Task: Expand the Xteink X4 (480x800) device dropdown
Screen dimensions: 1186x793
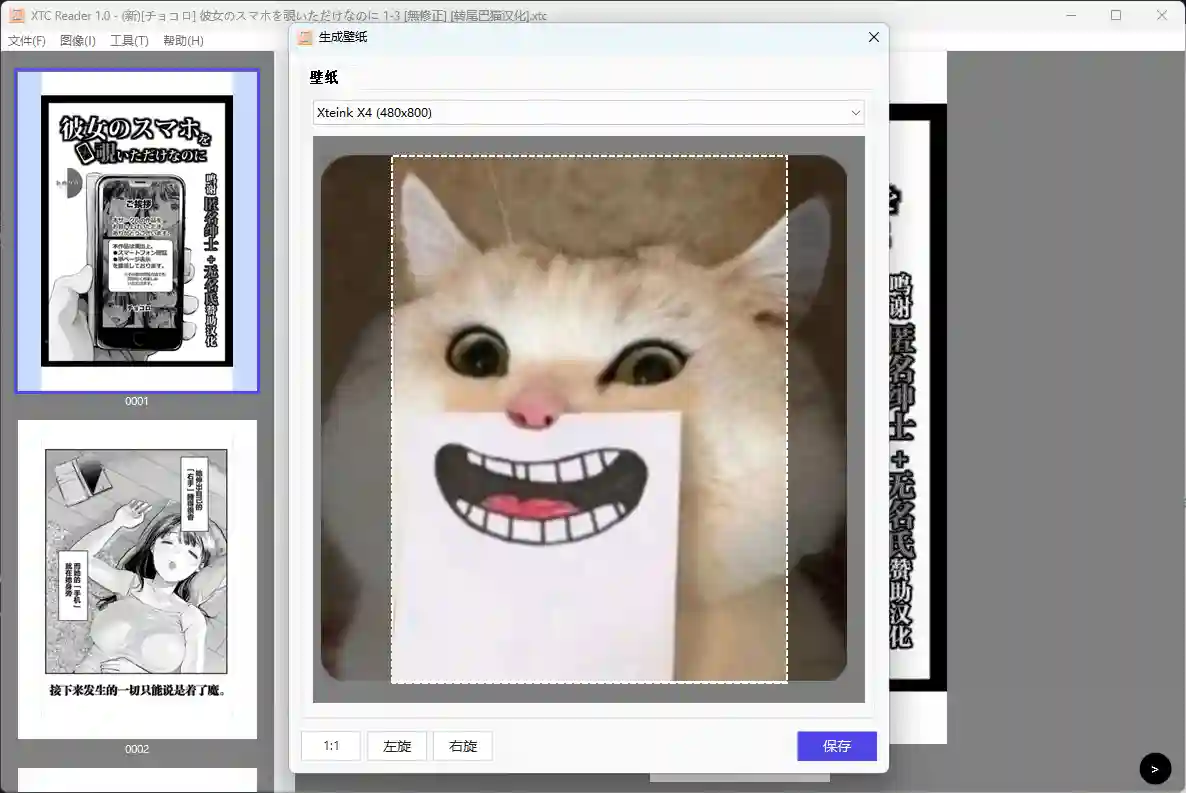Action: [x=588, y=113]
